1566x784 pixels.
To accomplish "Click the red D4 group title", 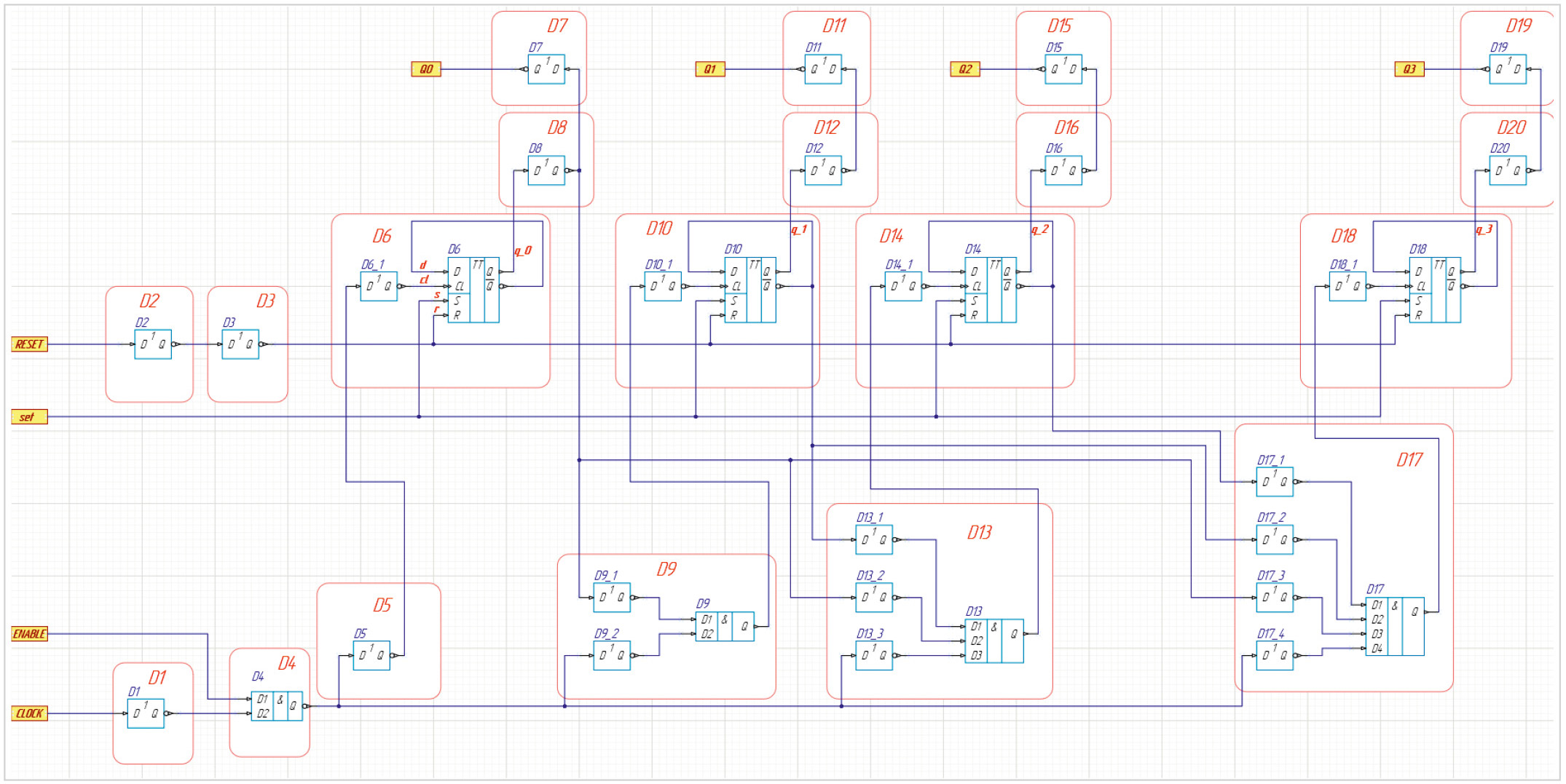I will tap(287, 663).
